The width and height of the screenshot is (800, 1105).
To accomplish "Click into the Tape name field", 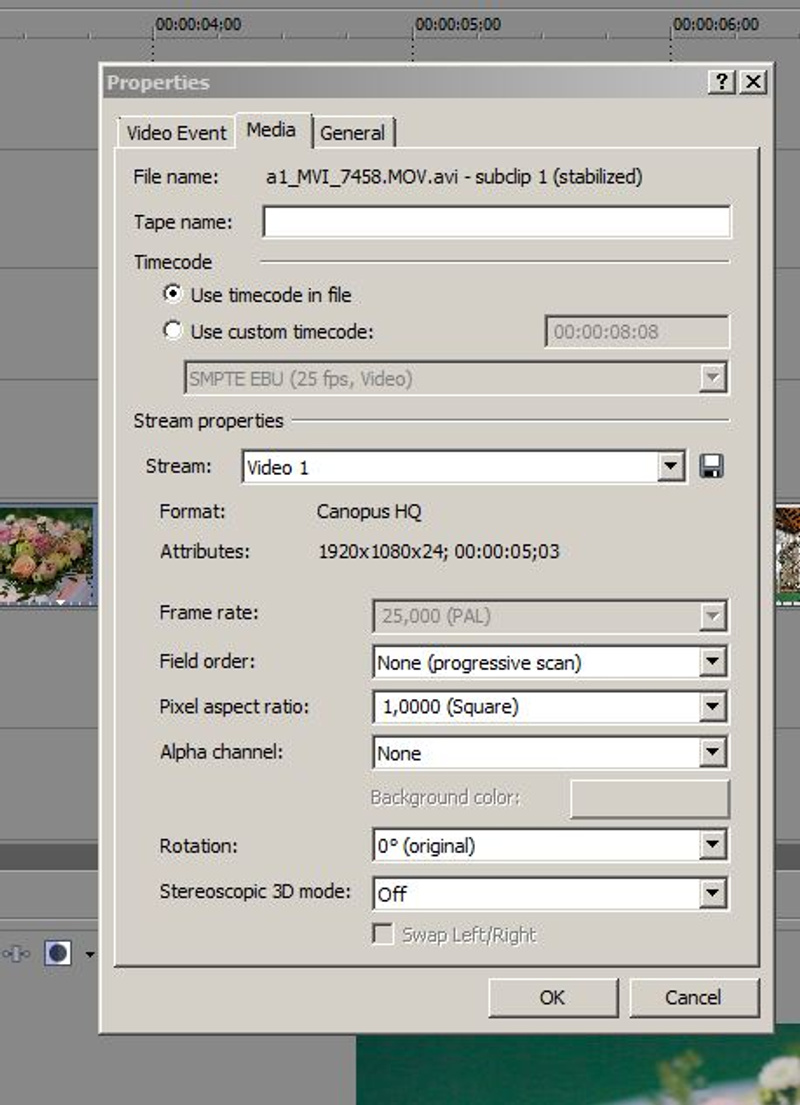I will coord(496,222).
